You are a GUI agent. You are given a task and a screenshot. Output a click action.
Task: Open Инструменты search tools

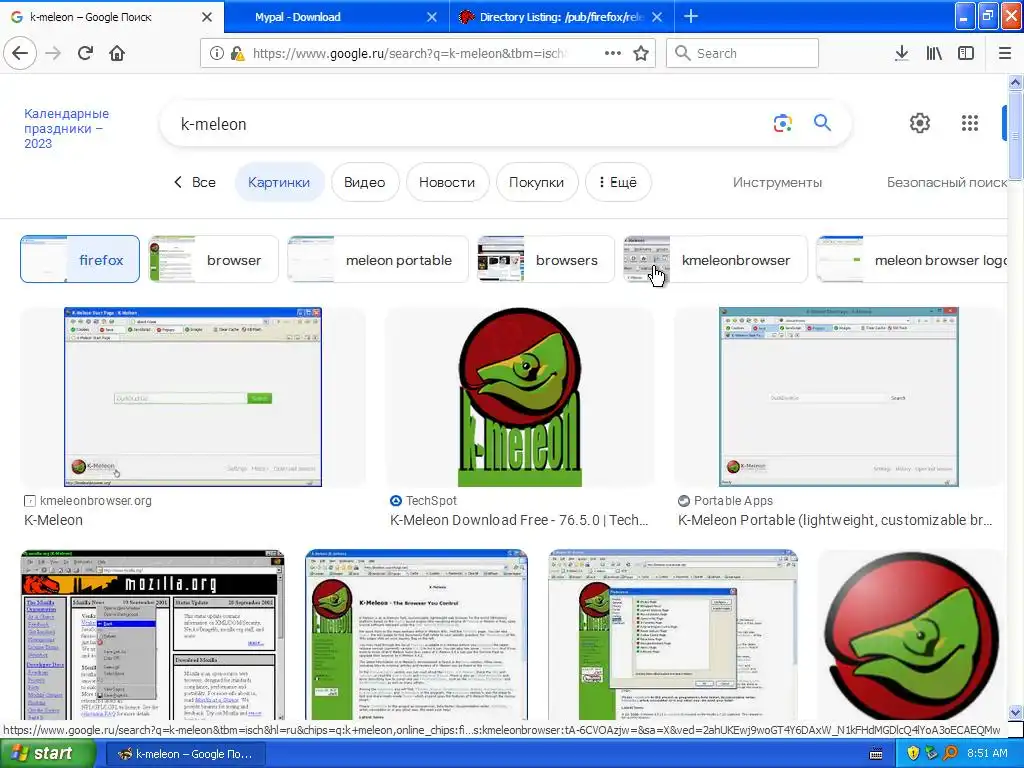(x=777, y=182)
